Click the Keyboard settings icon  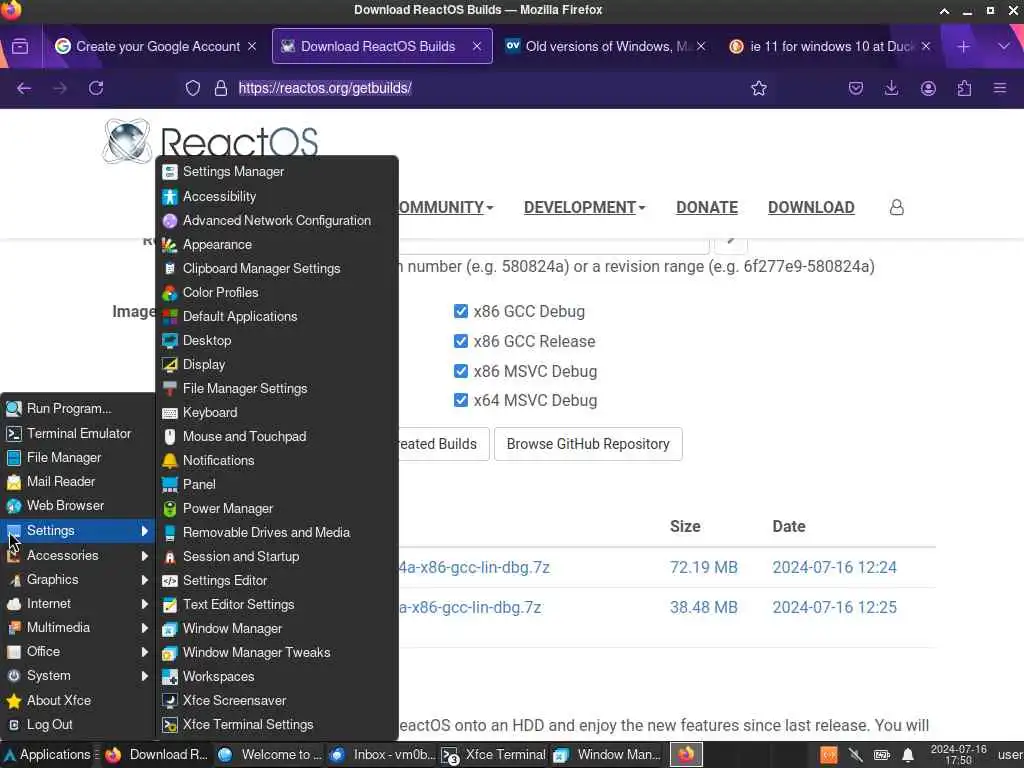170,413
